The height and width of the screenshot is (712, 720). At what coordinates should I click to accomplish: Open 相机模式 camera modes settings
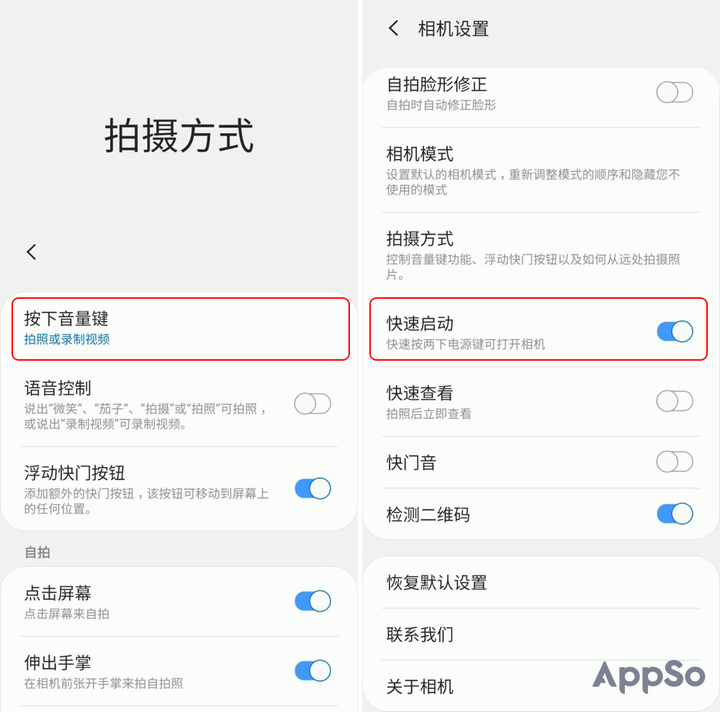click(540, 170)
